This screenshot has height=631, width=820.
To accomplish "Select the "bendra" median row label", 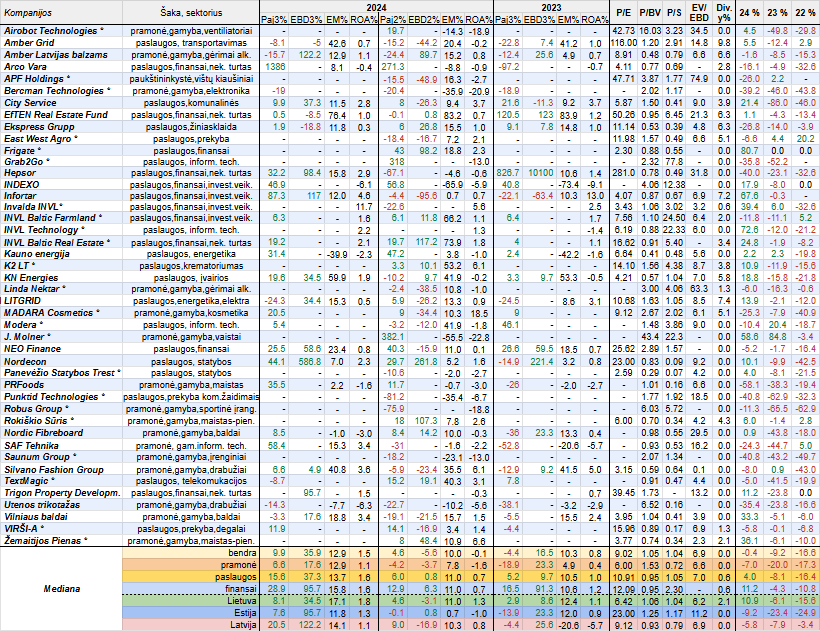I will tap(191, 553).
